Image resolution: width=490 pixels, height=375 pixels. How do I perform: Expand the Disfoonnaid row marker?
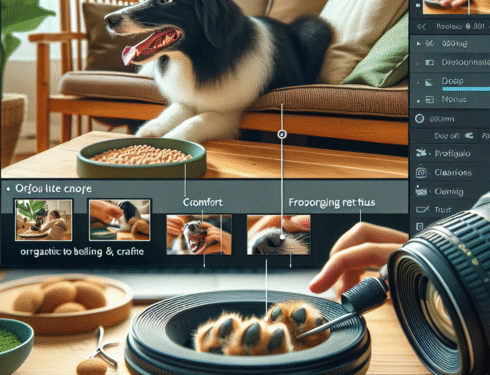(x=418, y=63)
